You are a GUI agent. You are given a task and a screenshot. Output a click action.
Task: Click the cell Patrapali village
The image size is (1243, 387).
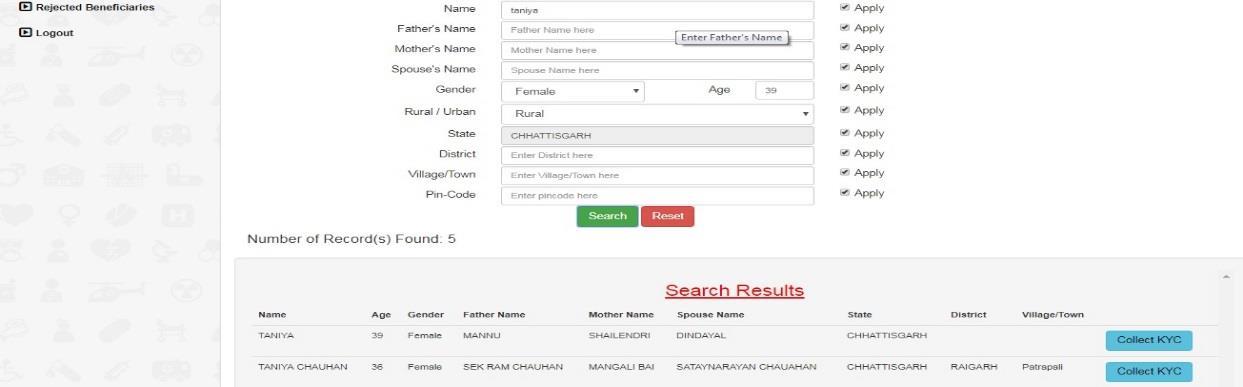click(1042, 367)
